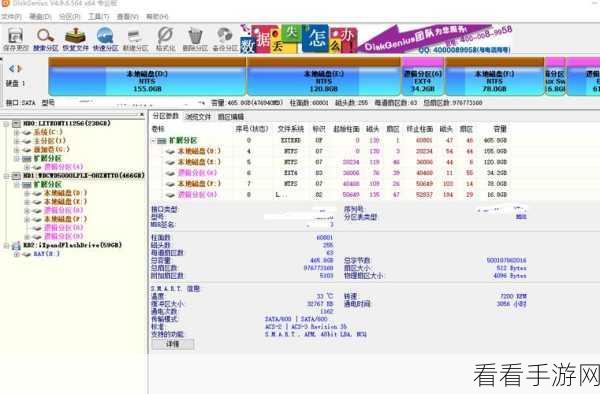Select 本地磁盘(F:) in the left tree

65,219
